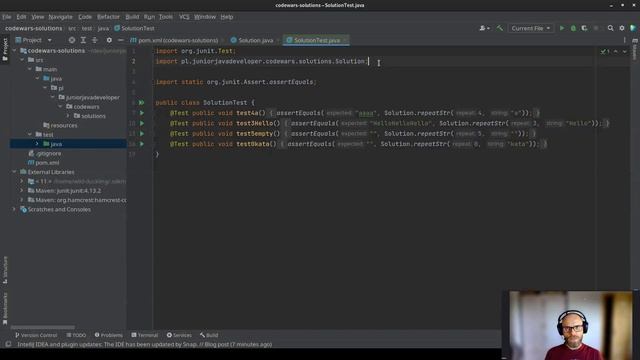The width and height of the screenshot is (640, 360).
Task: Select the resources folder
Action: coord(60,125)
